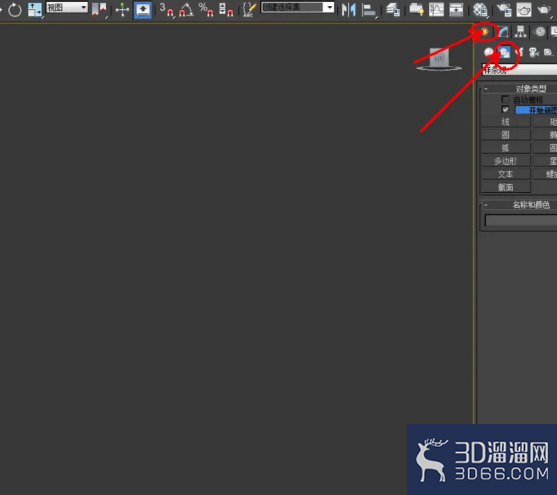The image size is (557, 495).
Task: Switch to the Hierarchy panel tab
Action: click(x=520, y=32)
